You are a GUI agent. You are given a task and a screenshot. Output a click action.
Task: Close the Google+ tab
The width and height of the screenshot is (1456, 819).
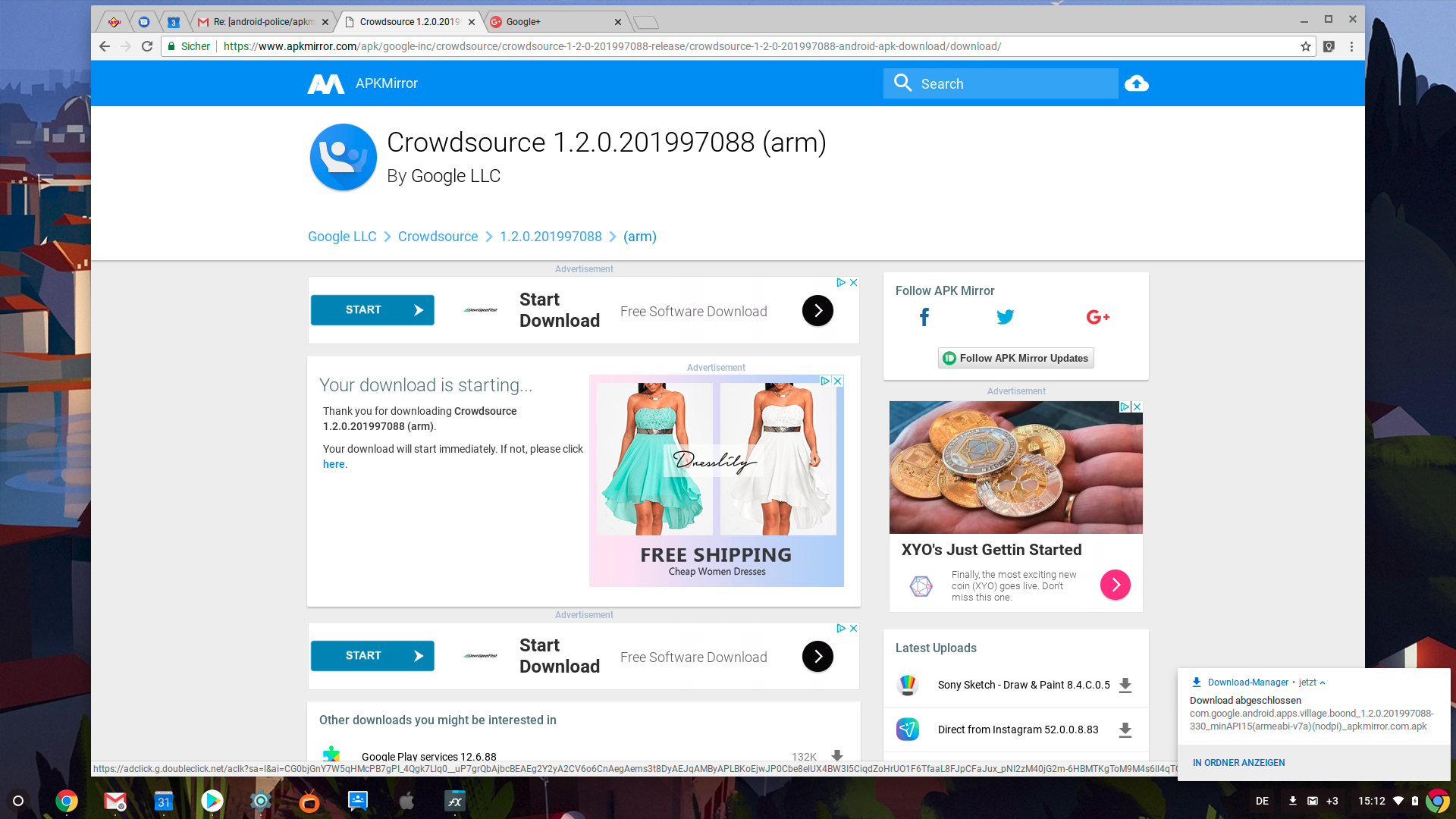coord(617,22)
